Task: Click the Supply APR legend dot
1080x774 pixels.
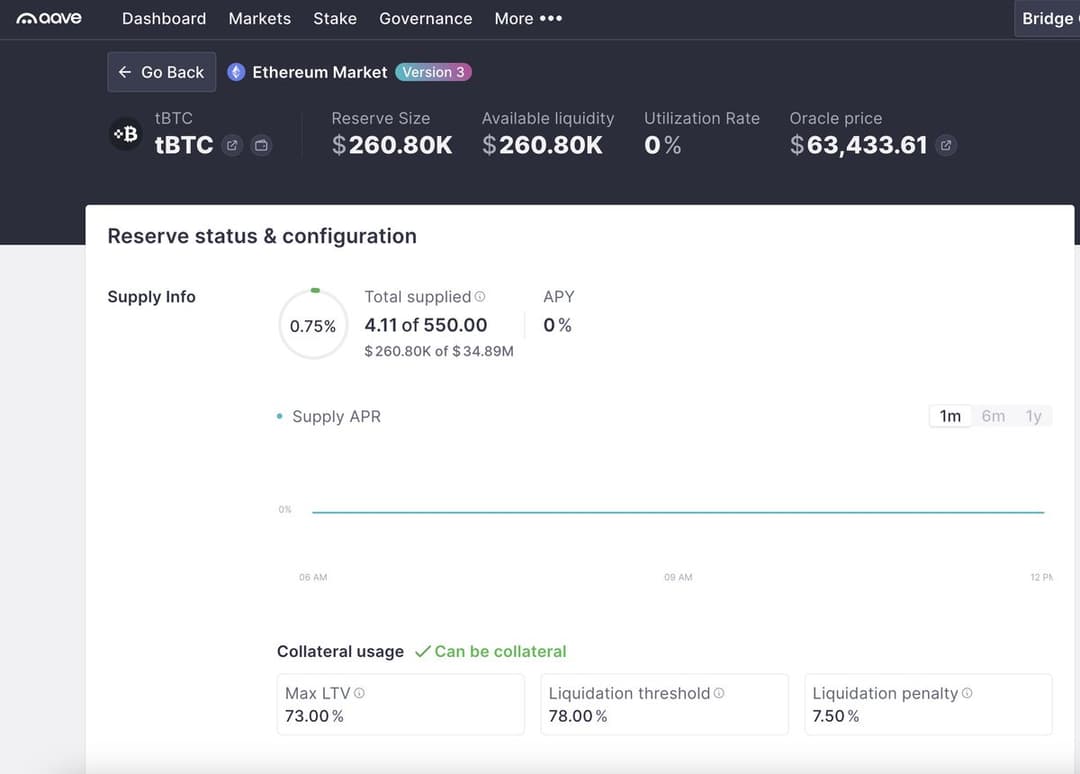Action: pos(279,417)
